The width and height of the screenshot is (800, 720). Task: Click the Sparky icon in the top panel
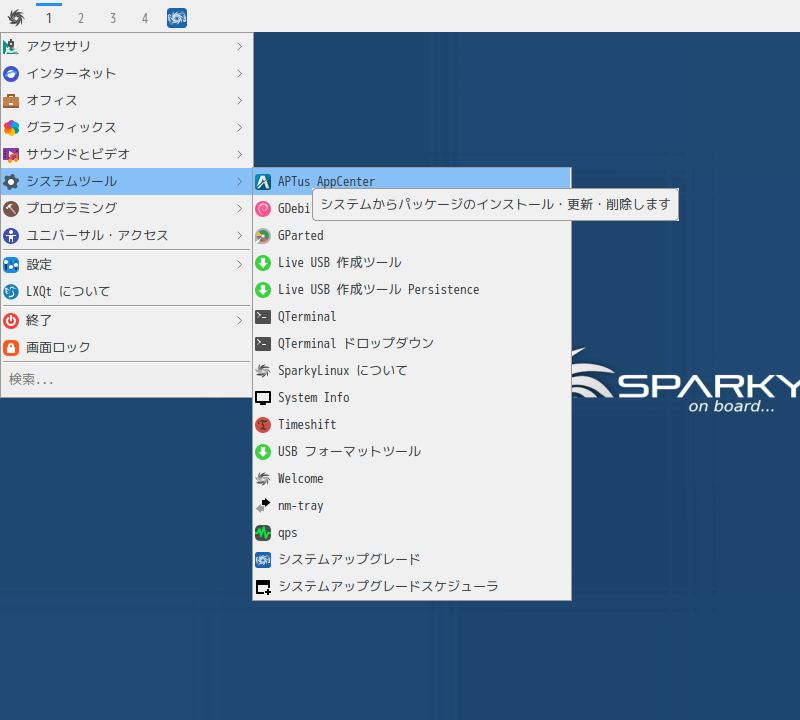[176, 17]
